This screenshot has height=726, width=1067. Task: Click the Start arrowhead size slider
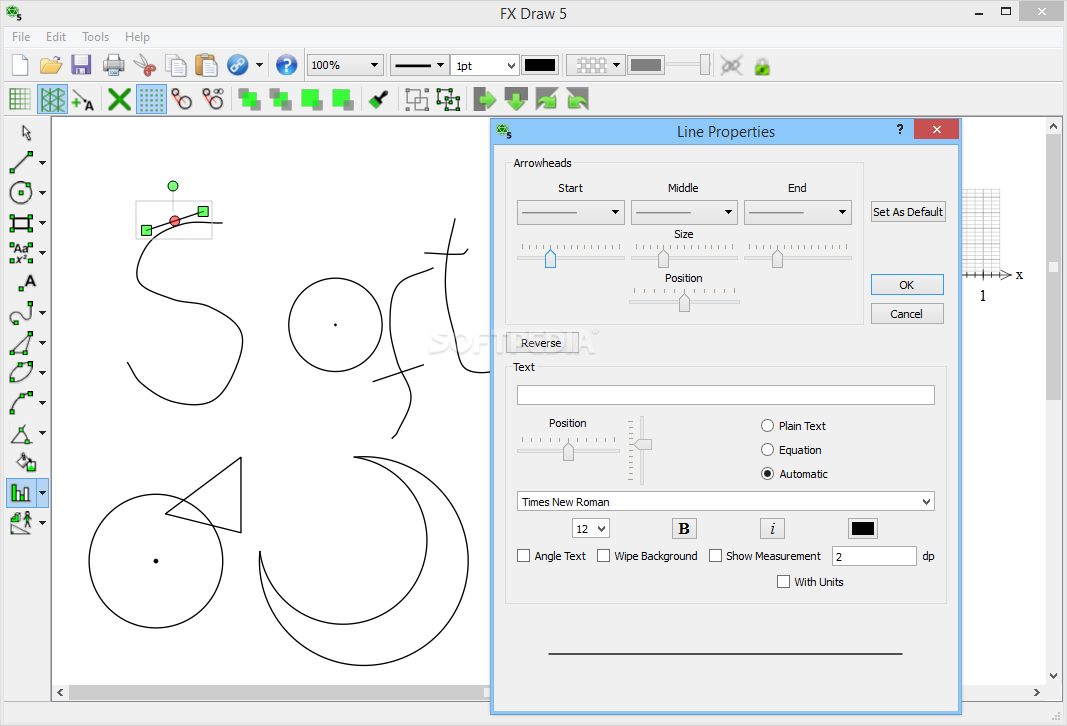click(x=550, y=258)
